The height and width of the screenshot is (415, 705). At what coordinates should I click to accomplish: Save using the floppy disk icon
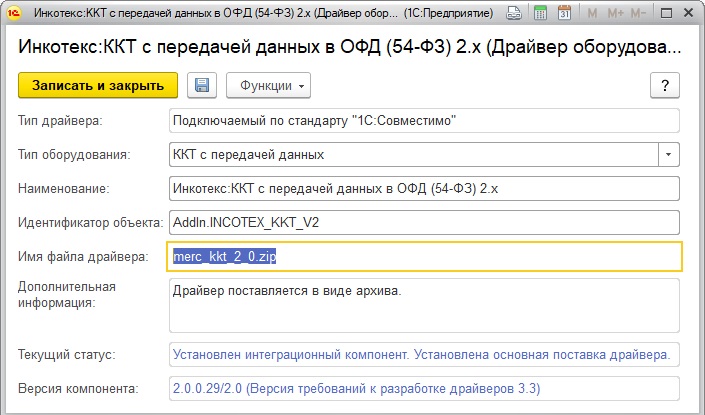[x=202, y=85]
